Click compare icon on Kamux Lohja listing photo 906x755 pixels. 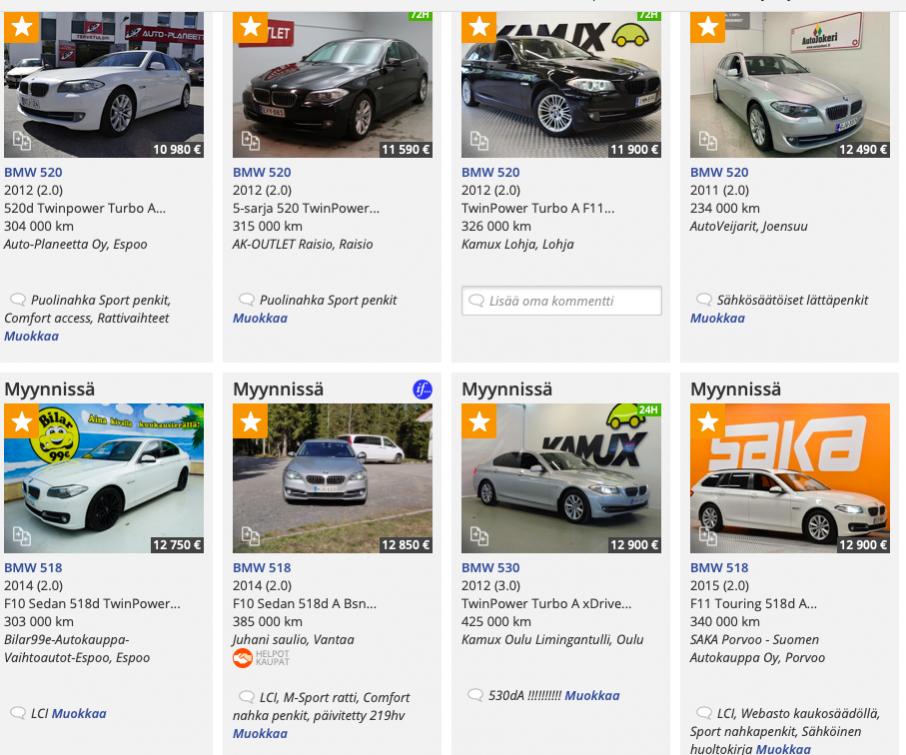pyautogui.click(x=479, y=141)
